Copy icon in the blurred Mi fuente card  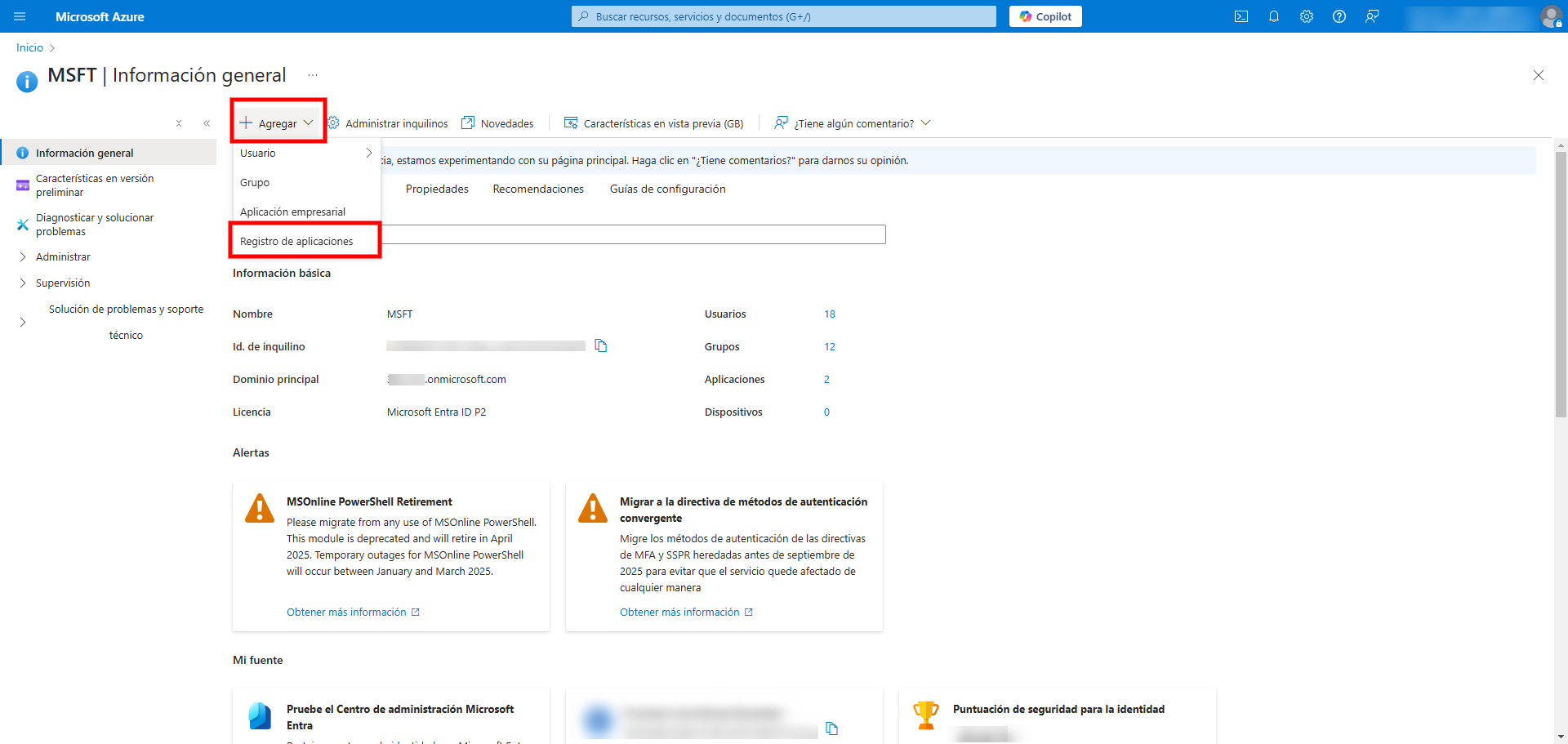831,728
